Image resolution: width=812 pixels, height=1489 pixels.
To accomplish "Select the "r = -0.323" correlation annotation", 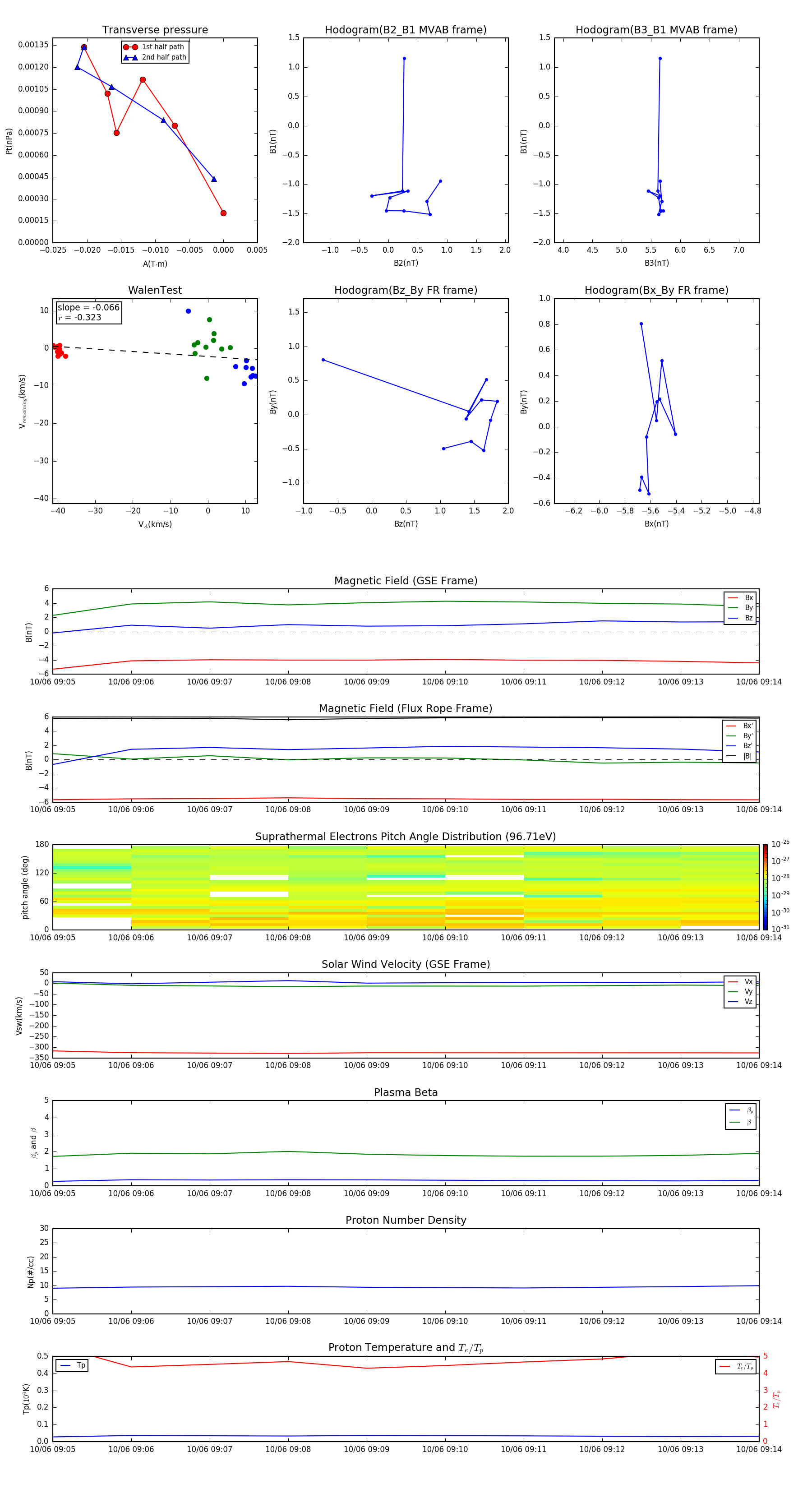I will (x=80, y=317).
